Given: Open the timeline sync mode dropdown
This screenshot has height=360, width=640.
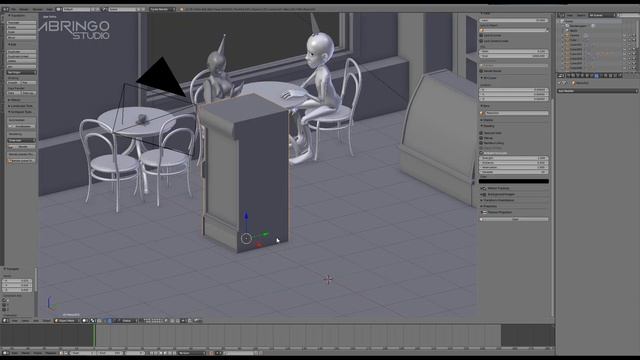Looking at the screenshot, I should 192,353.
